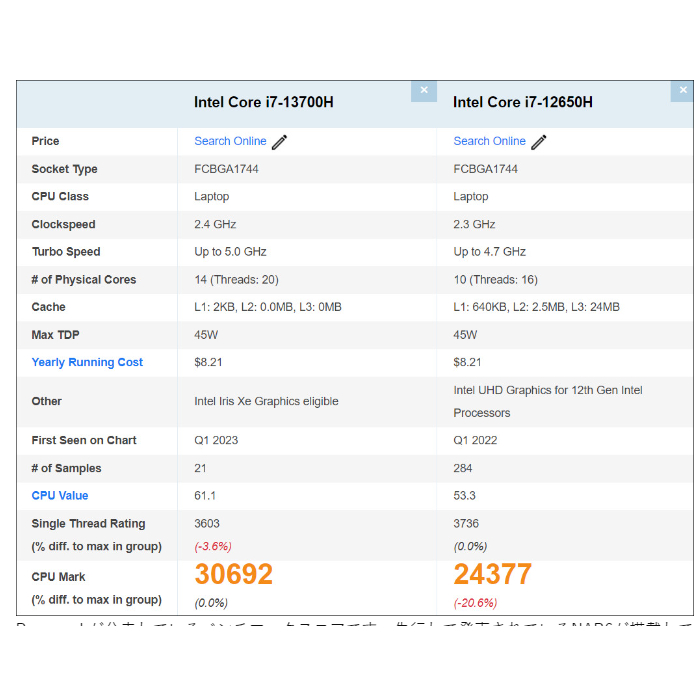Click the Price row label
Screen dimensions: 700x700
pos(45,141)
